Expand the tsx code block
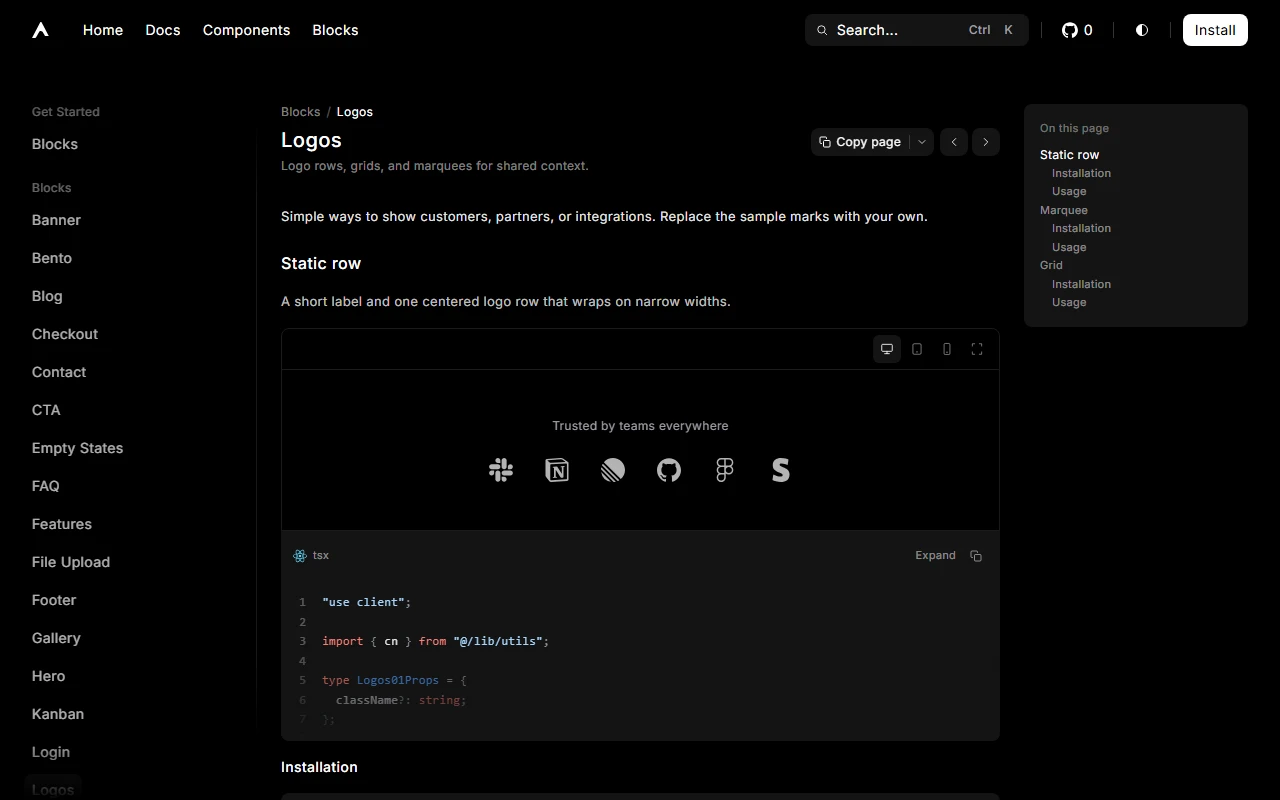This screenshot has width=1280, height=800. (935, 556)
